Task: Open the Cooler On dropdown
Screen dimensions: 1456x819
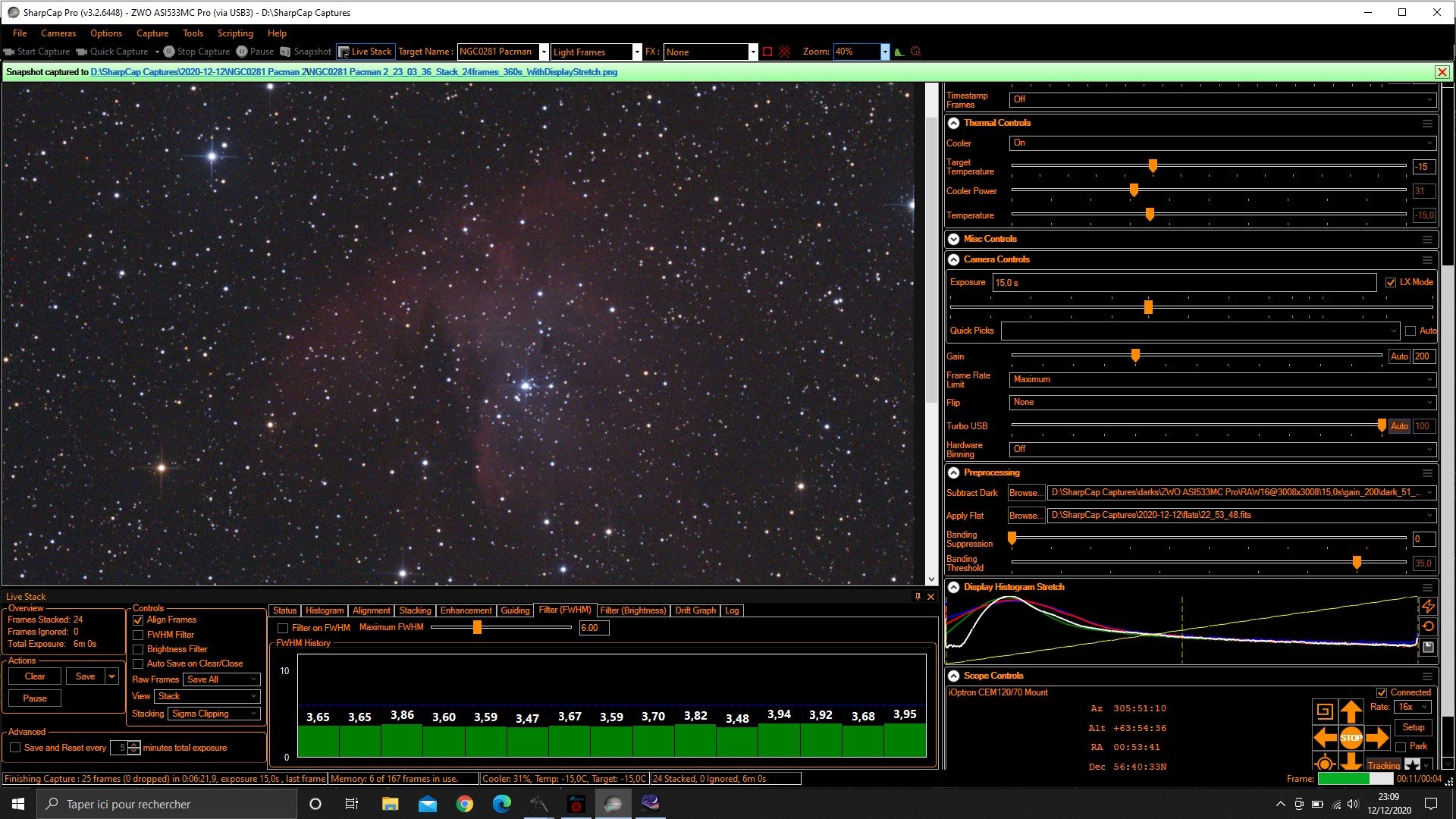Action: [x=1222, y=143]
